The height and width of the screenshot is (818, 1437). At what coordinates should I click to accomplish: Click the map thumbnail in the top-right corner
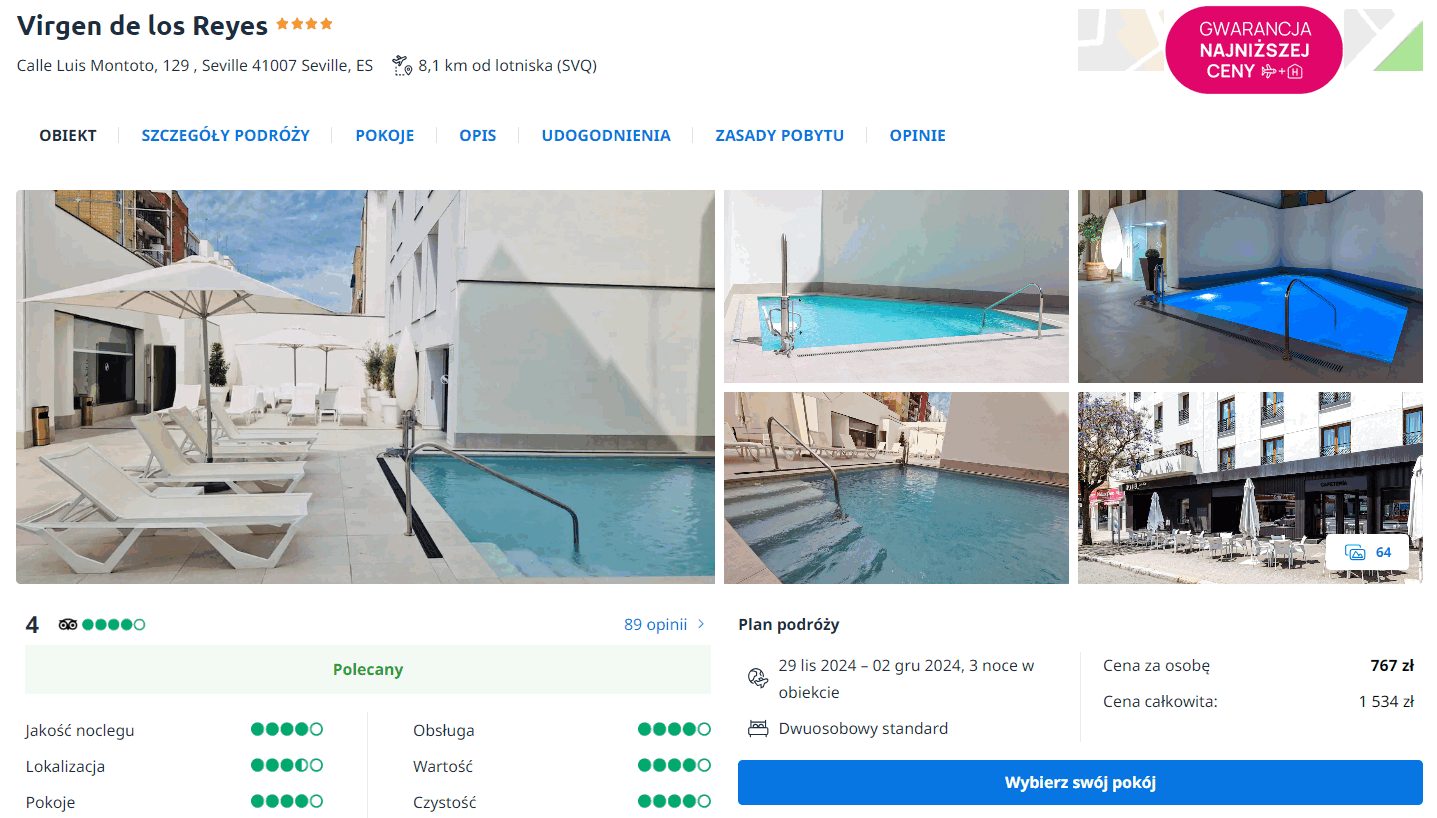click(x=1118, y=40)
